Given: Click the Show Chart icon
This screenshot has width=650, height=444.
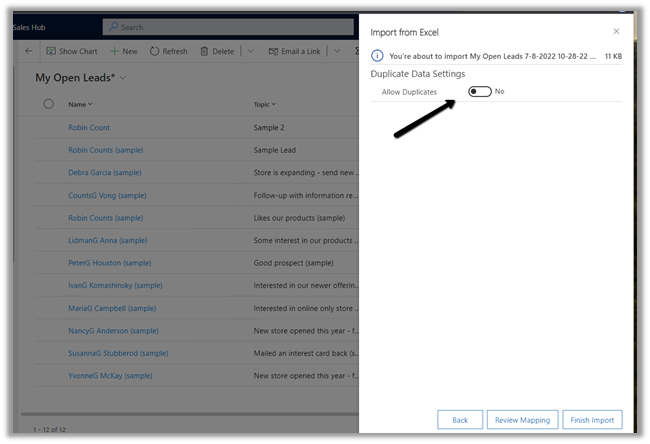Looking at the screenshot, I should (x=51, y=51).
